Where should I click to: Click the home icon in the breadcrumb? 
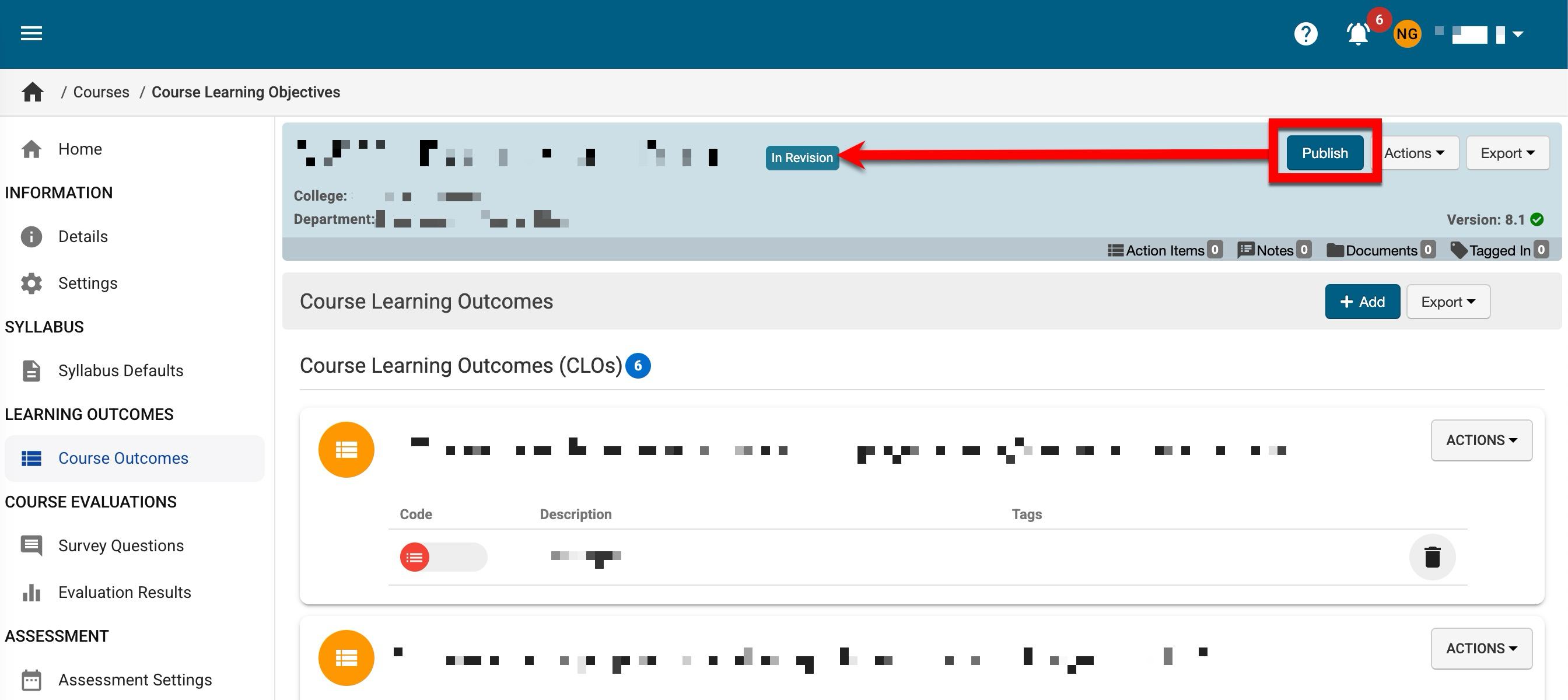[32, 92]
